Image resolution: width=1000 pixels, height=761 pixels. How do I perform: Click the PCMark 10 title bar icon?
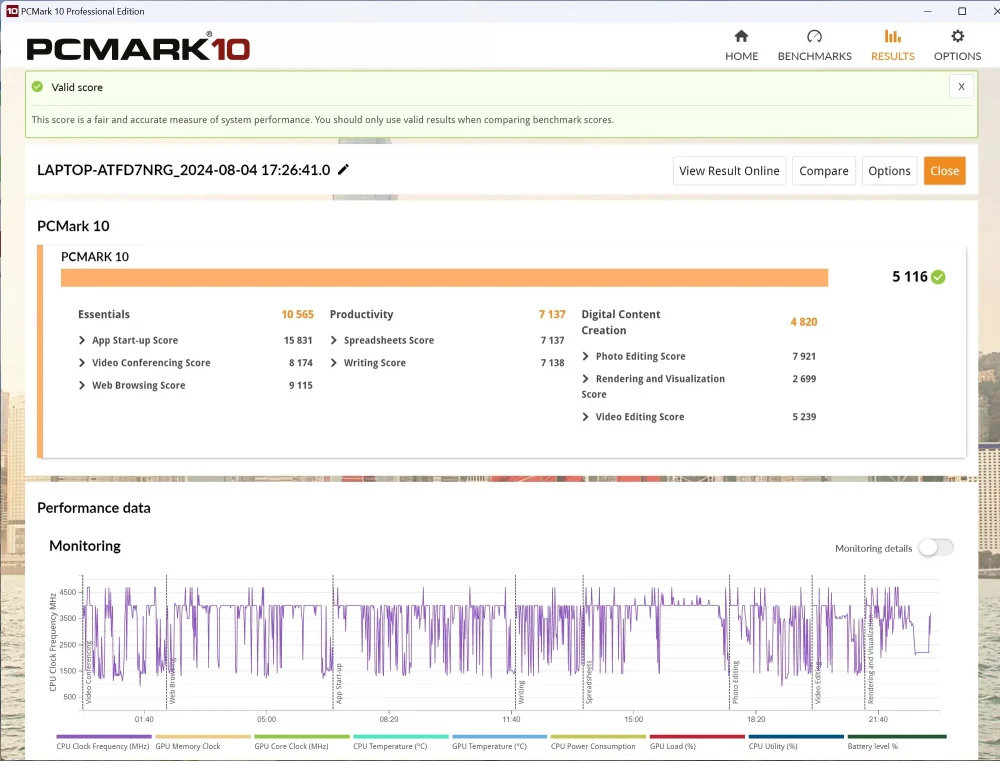[11, 11]
